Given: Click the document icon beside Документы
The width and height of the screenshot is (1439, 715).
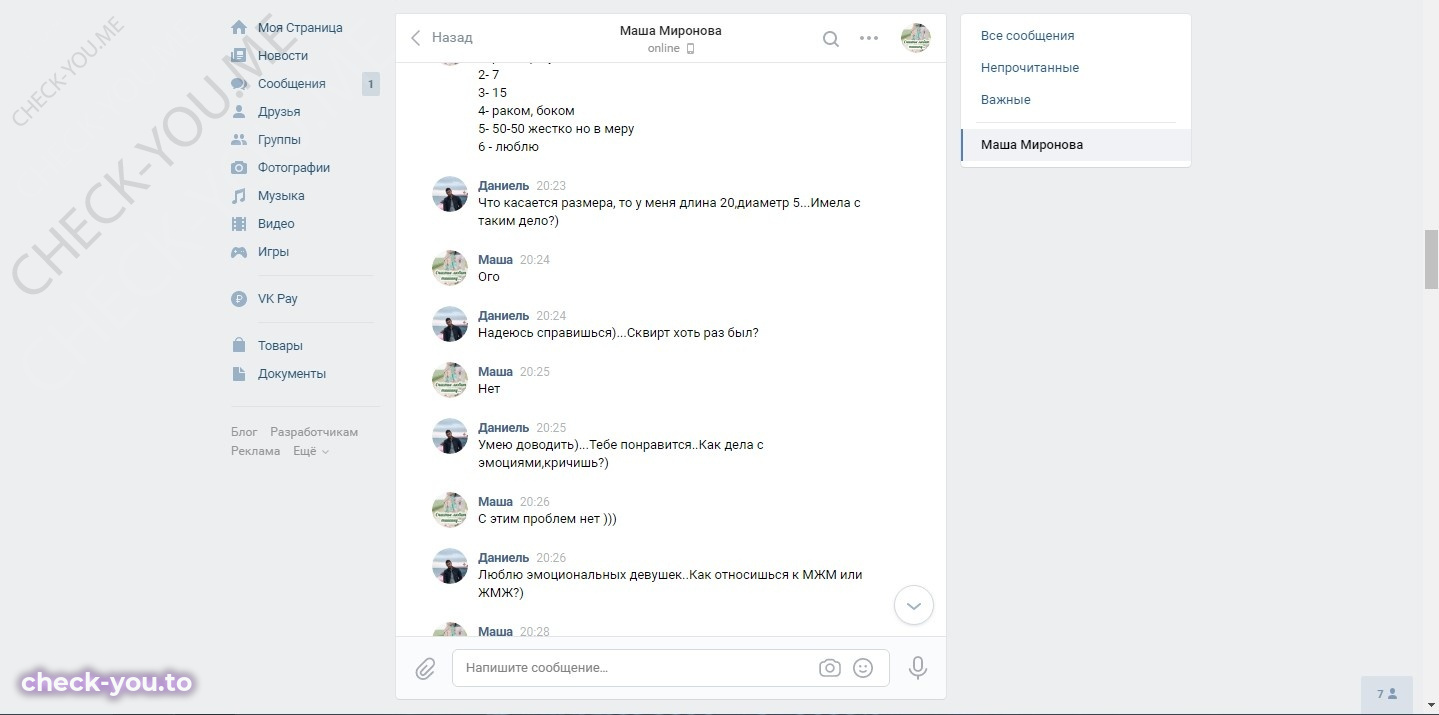Looking at the screenshot, I should [239, 374].
